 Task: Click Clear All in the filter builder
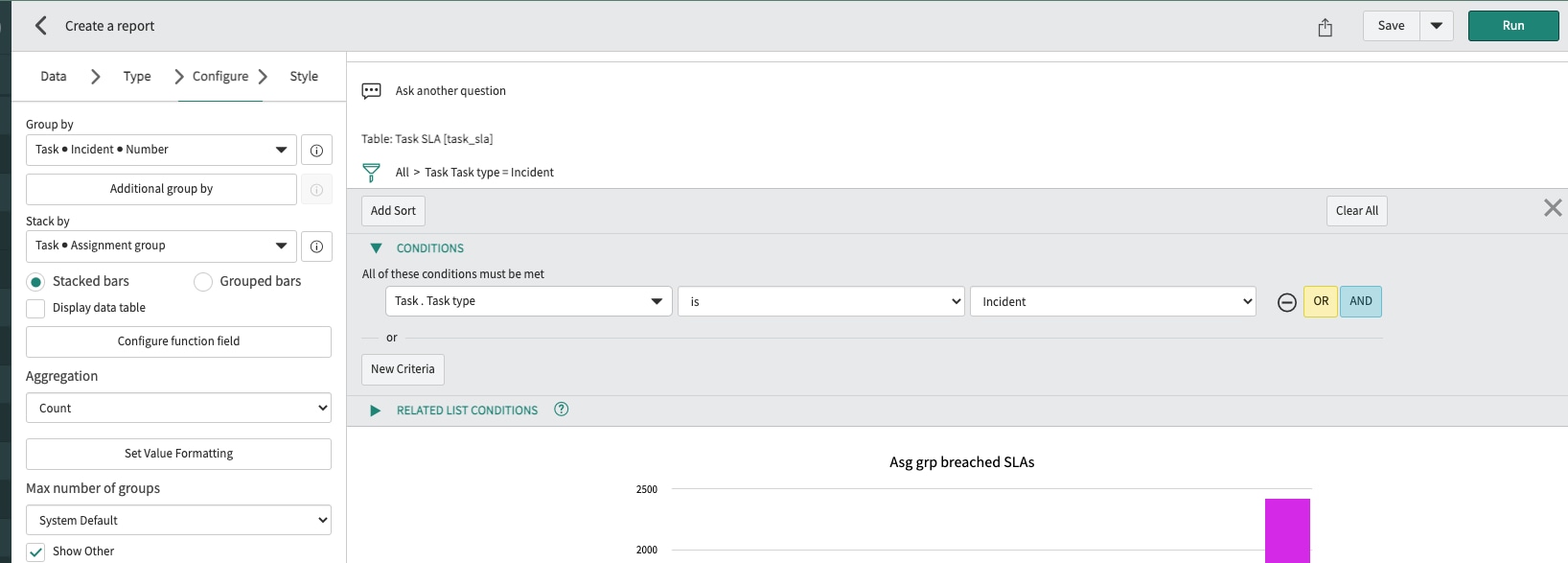(1356, 211)
